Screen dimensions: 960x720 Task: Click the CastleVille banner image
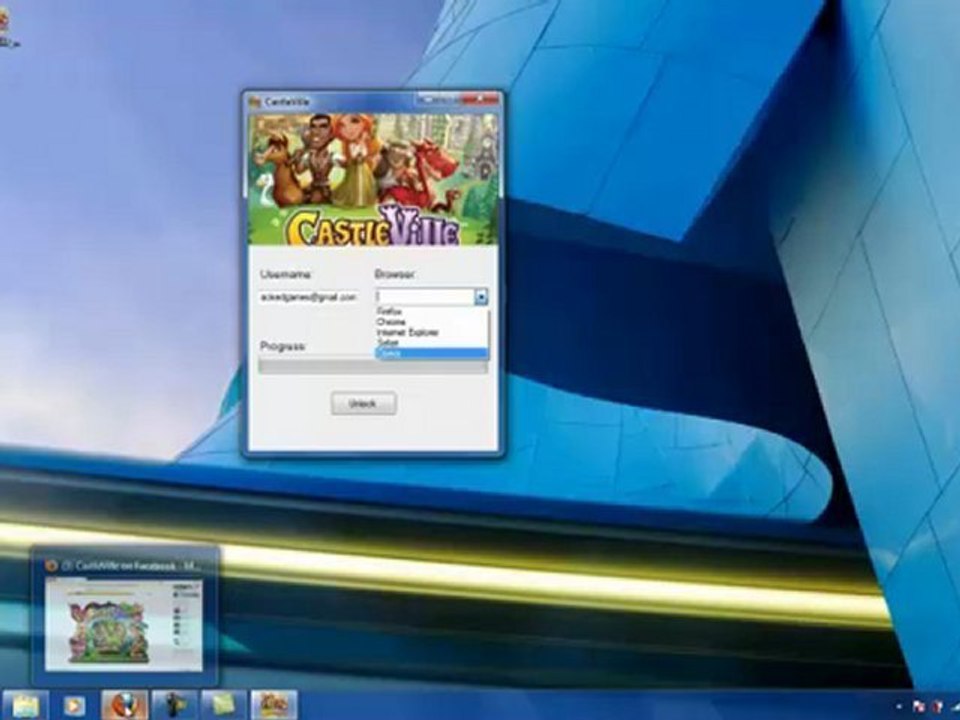pyautogui.click(x=373, y=179)
